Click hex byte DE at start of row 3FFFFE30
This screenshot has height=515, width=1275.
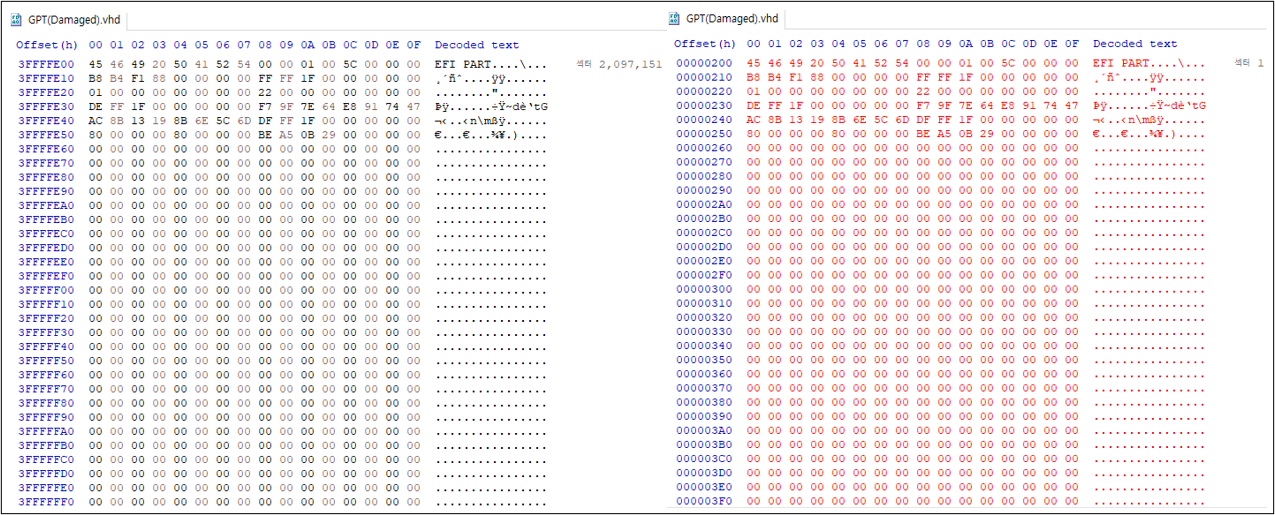pos(96,106)
